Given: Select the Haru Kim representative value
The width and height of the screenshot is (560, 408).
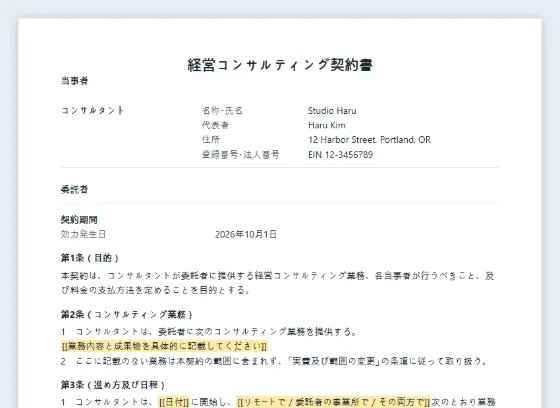Looking at the screenshot, I should pyautogui.click(x=327, y=125).
